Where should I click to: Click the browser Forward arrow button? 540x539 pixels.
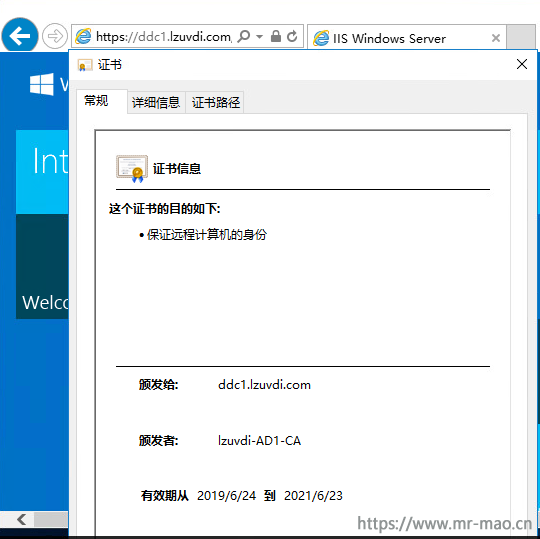pos(55,36)
